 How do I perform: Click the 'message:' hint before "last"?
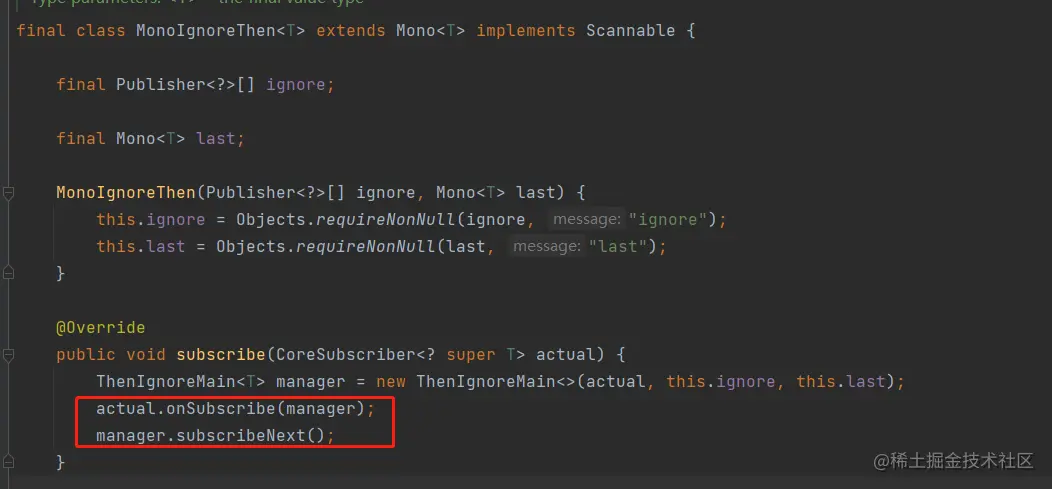point(545,246)
